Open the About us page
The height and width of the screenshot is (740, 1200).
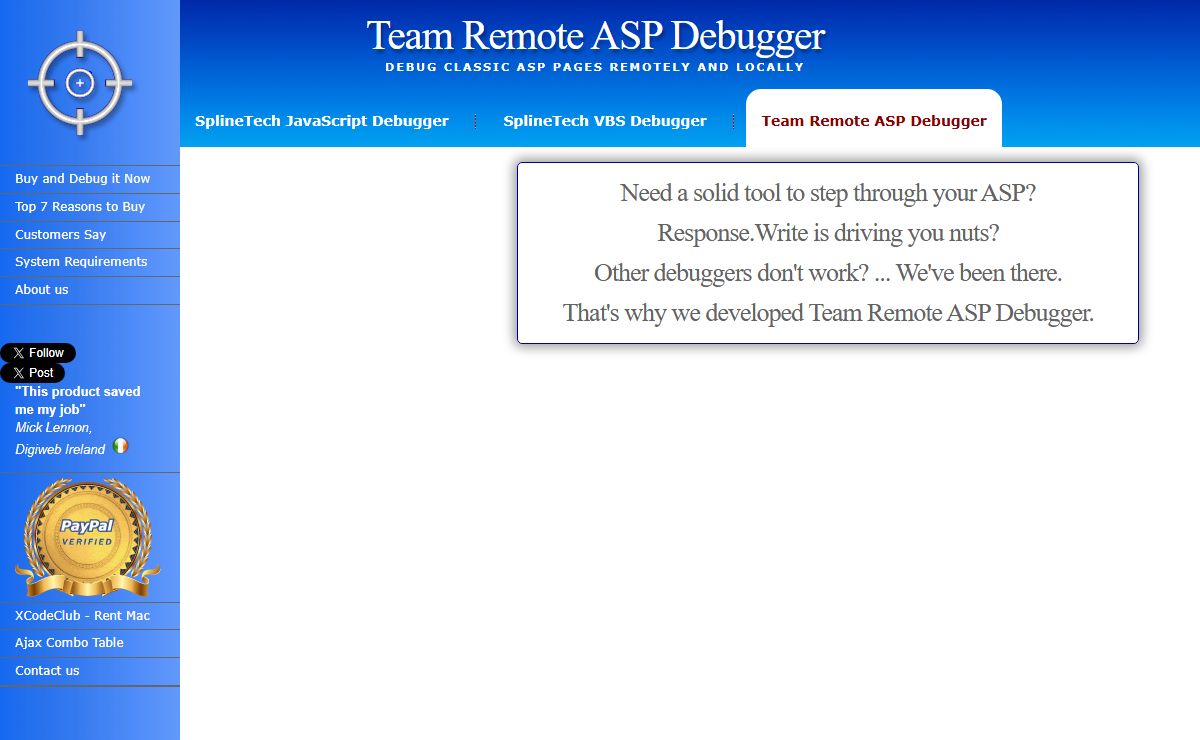42,290
